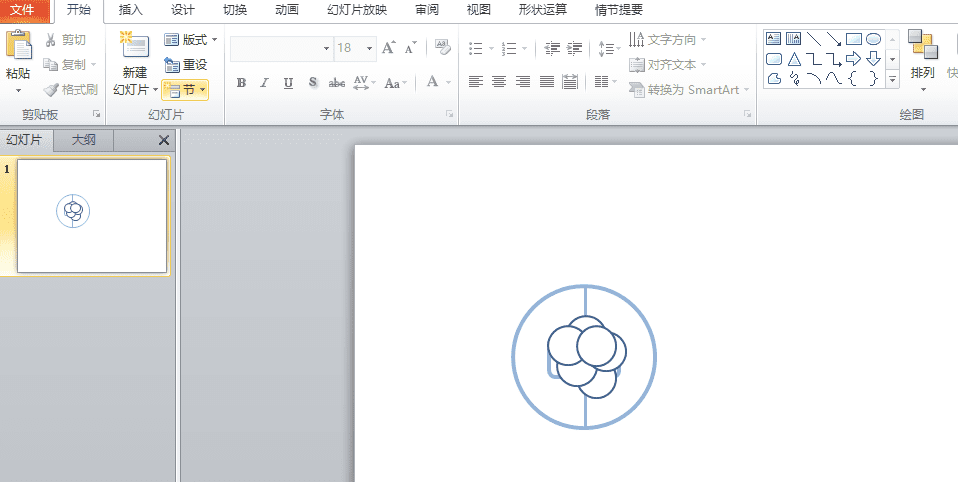
Task: Toggle Strikethrough formatting
Action: click(x=337, y=82)
